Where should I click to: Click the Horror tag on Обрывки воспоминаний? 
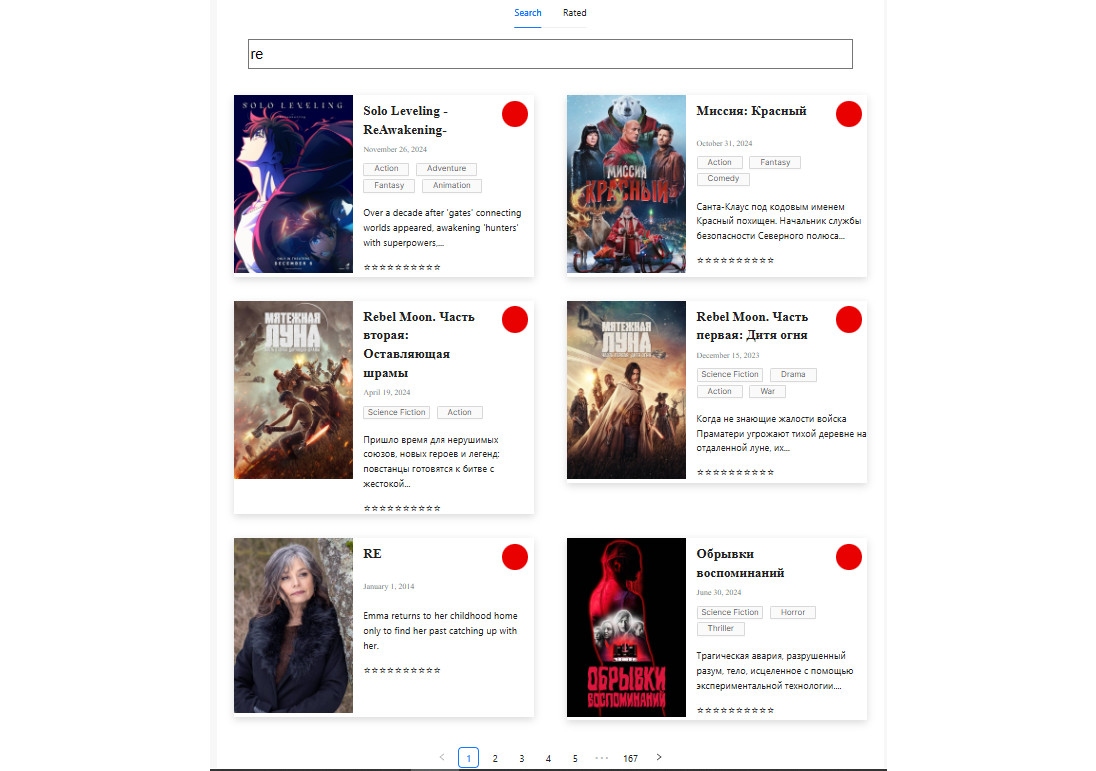pos(793,612)
